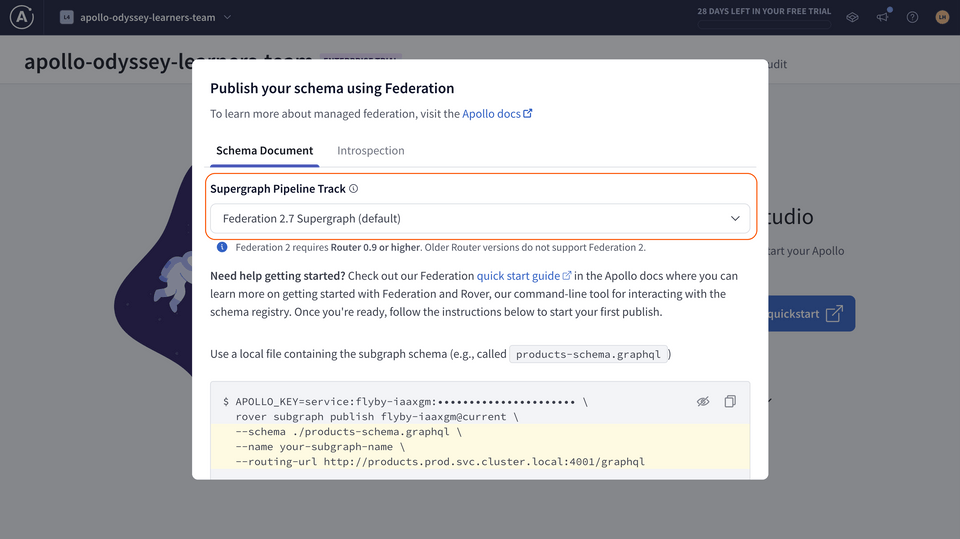Image resolution: width=960 pixels, height=539 pixels.
Task: Open the apollo-odyssey-learners-team organization switcher
Action: [146, 17]
